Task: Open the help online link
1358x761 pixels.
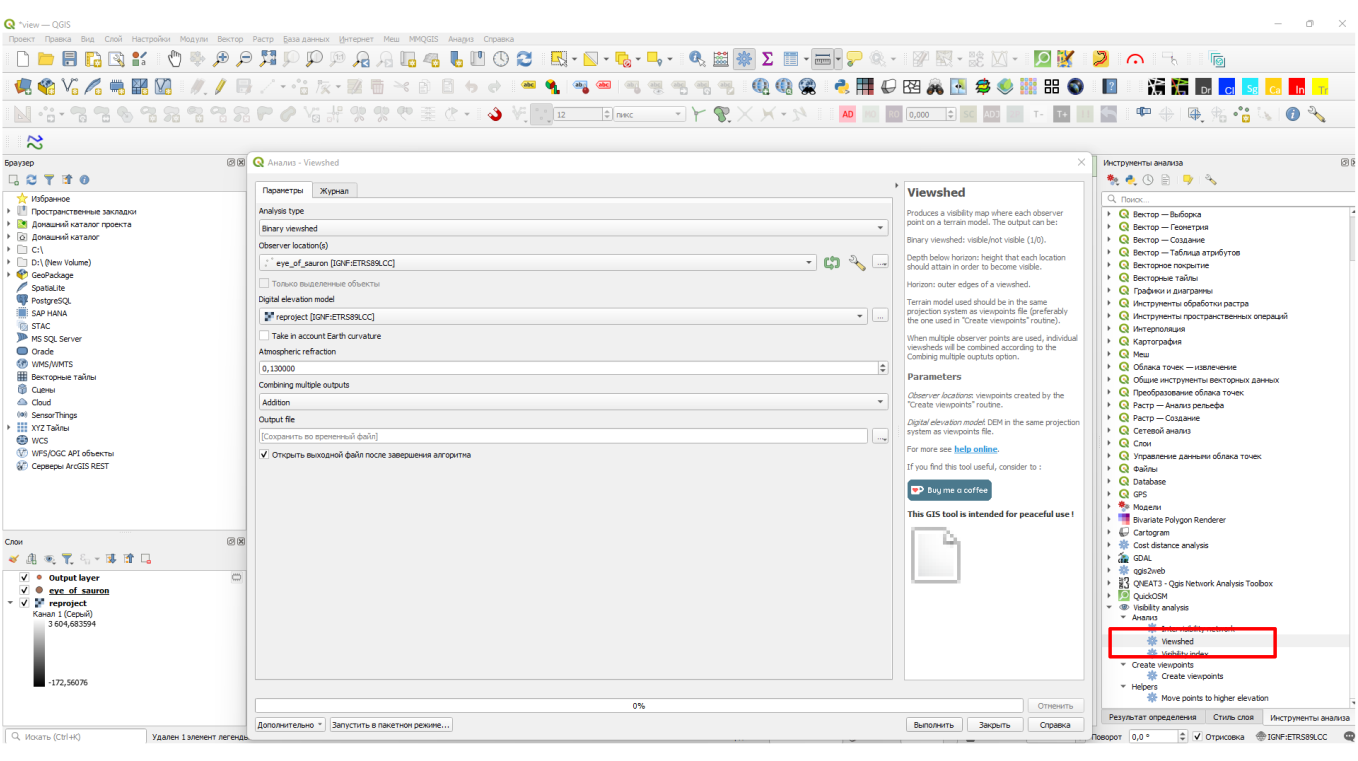Action: pyautogui.click(x=975, y=450)
